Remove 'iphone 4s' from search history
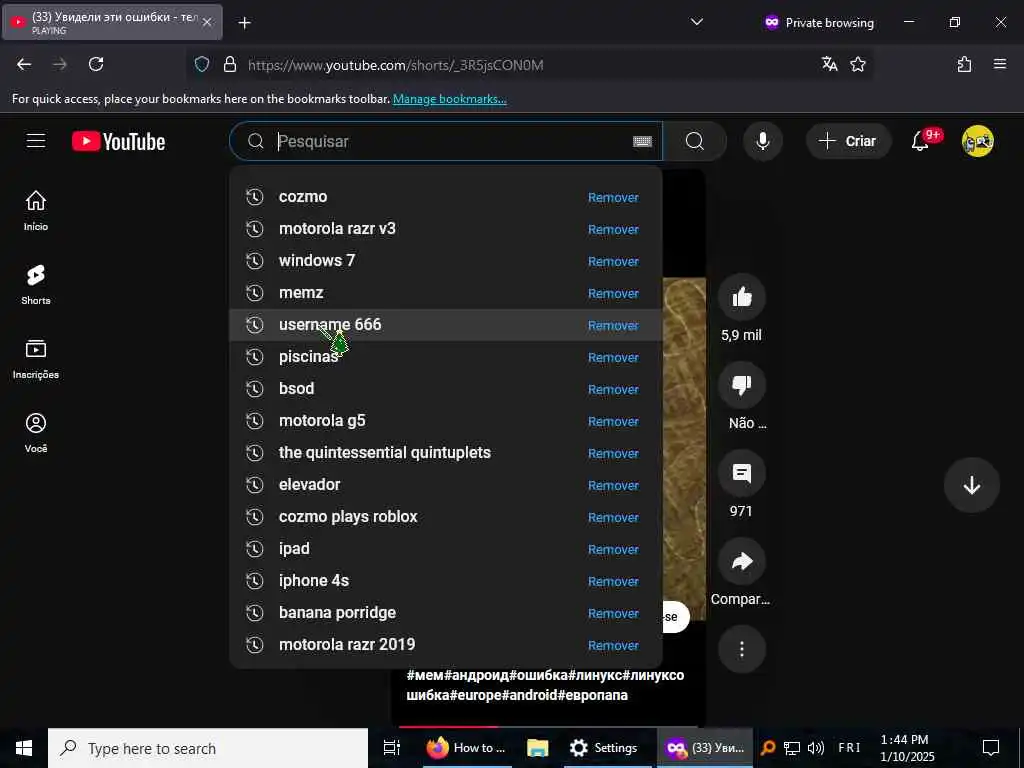Viewport: 1024px width, 768px height. pos(613,581)
